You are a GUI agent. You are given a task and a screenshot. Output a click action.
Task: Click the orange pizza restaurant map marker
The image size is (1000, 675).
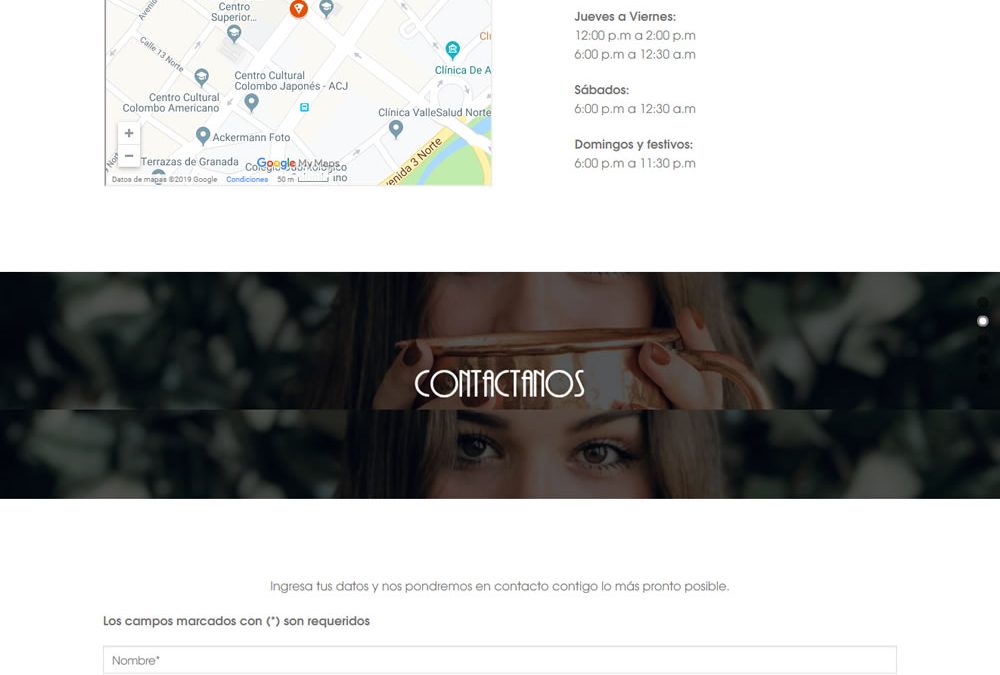[298, 8]
